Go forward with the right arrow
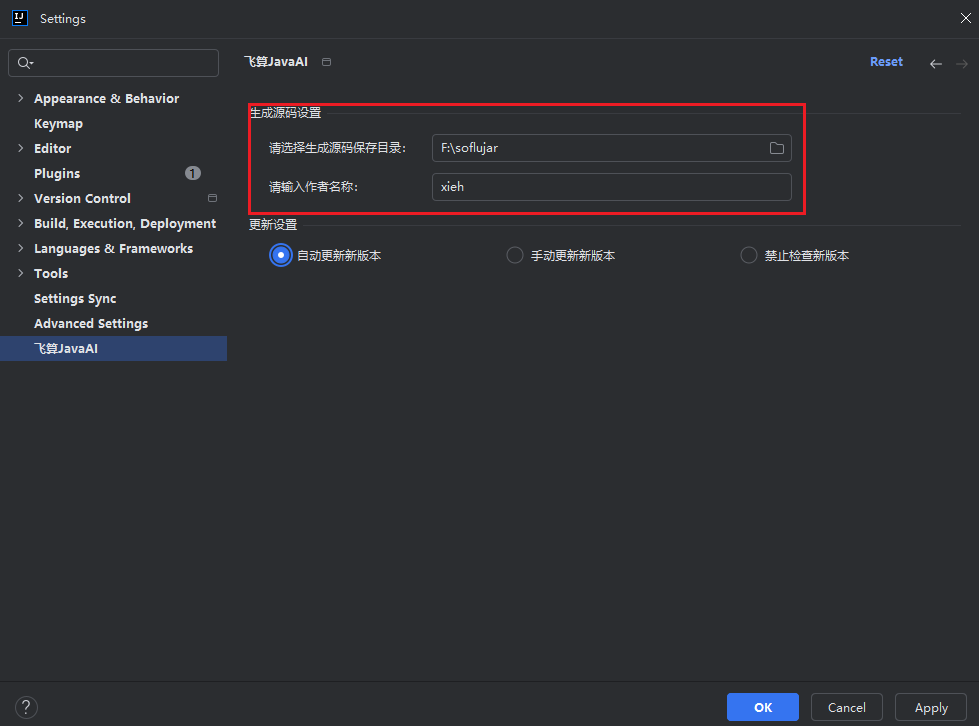 [962, 64]
